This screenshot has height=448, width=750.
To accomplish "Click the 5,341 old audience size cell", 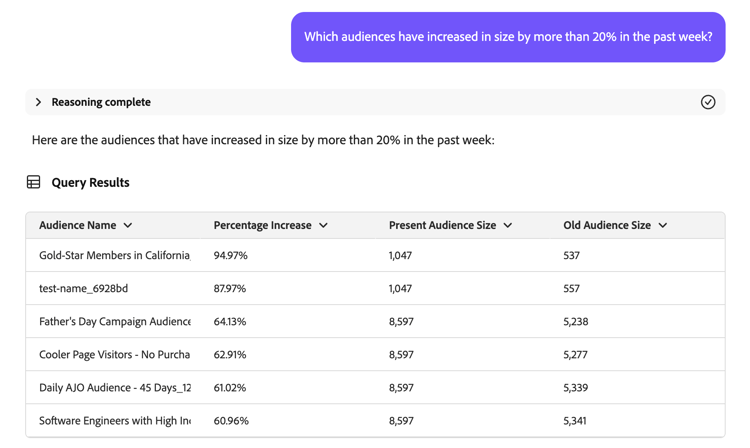I will click(x=575, y=421).
